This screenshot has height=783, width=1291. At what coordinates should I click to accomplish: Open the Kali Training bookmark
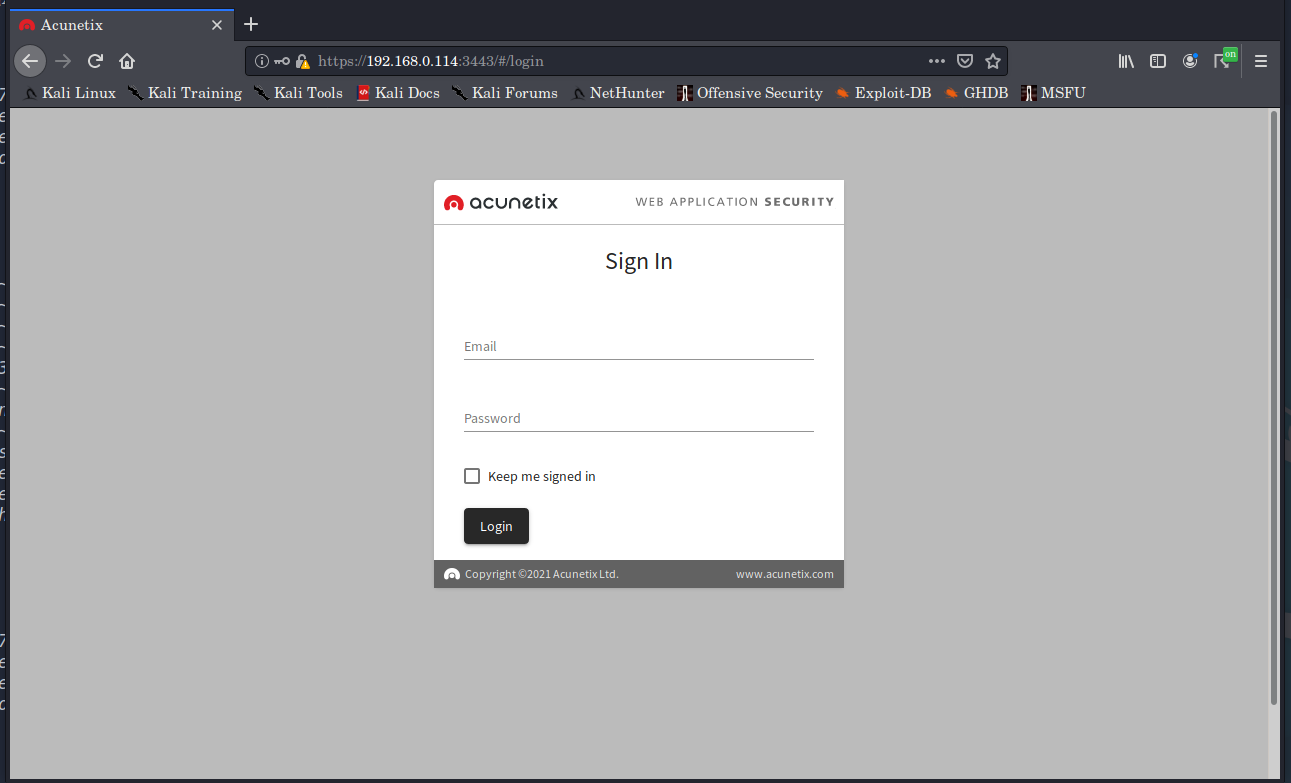185,93
